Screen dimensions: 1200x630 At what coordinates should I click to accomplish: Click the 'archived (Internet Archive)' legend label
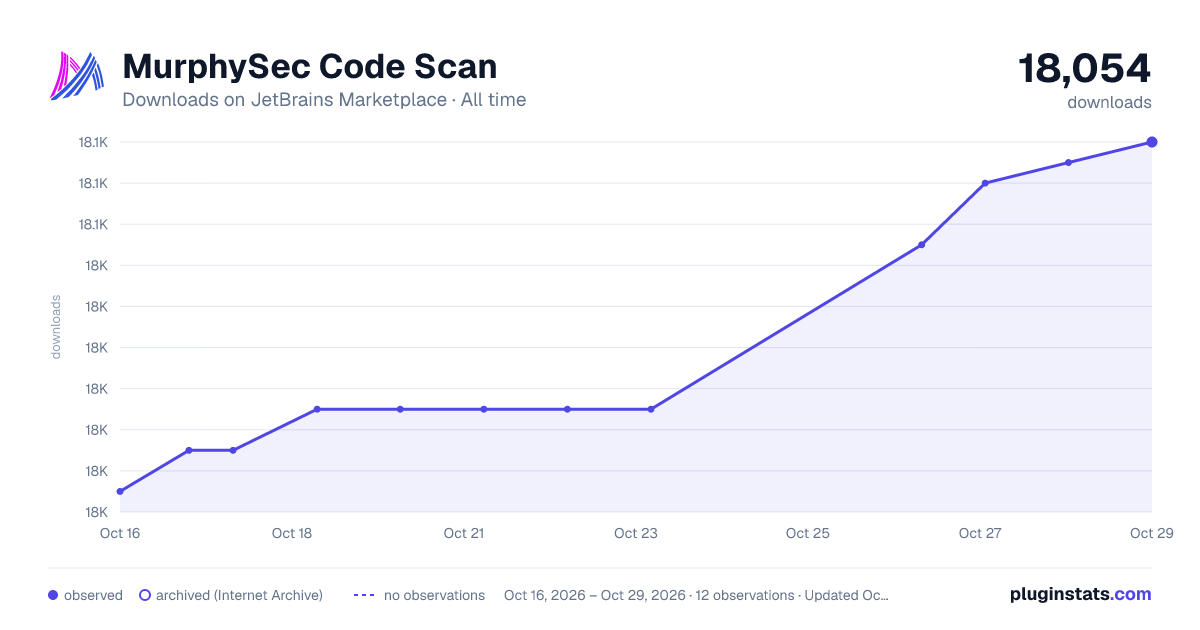(239, 595)
